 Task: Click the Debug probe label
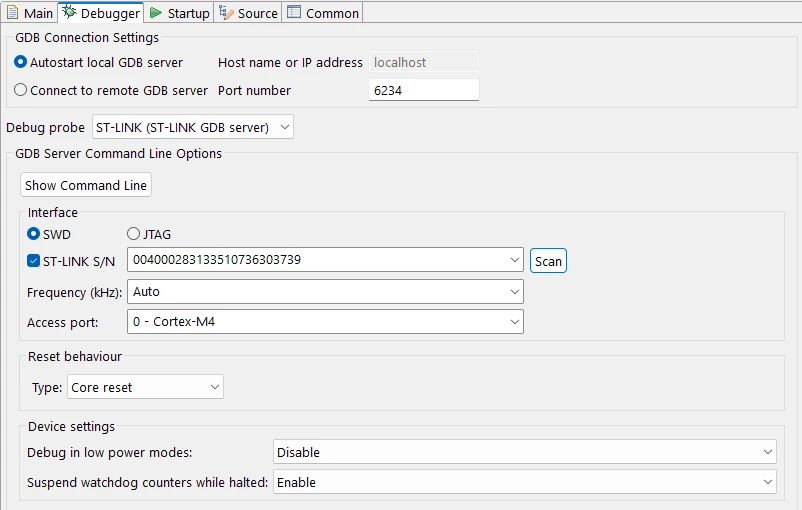46,127
